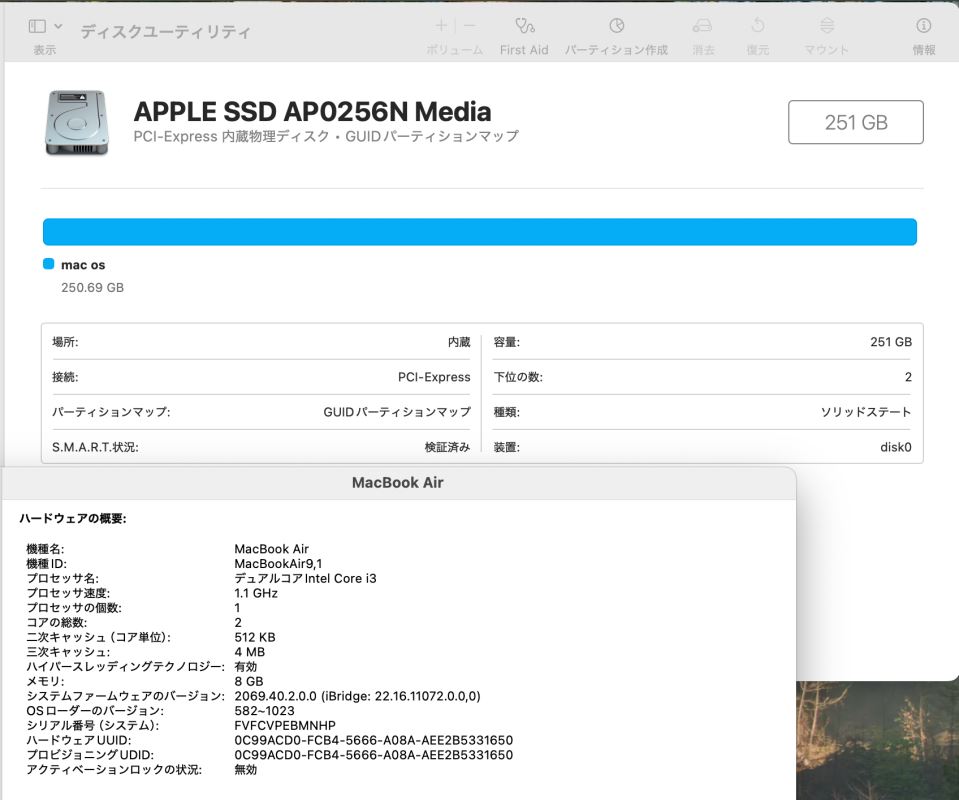Screen dimensions: 959x800
Task: Click the disk0 device row value
Action: coord(895,447)
